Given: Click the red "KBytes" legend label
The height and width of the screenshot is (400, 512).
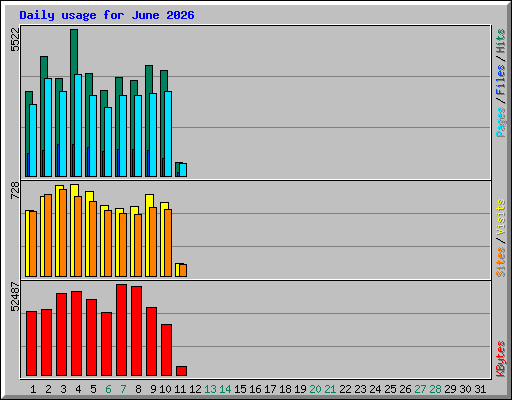Looking at the screenshot, I should 500,359.
